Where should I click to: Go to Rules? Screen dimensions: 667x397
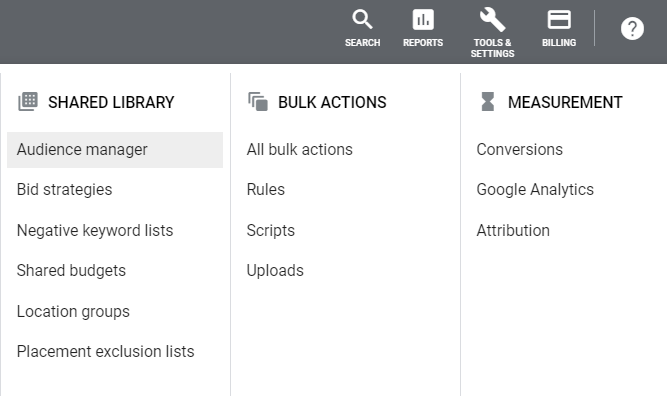[265, 190]
